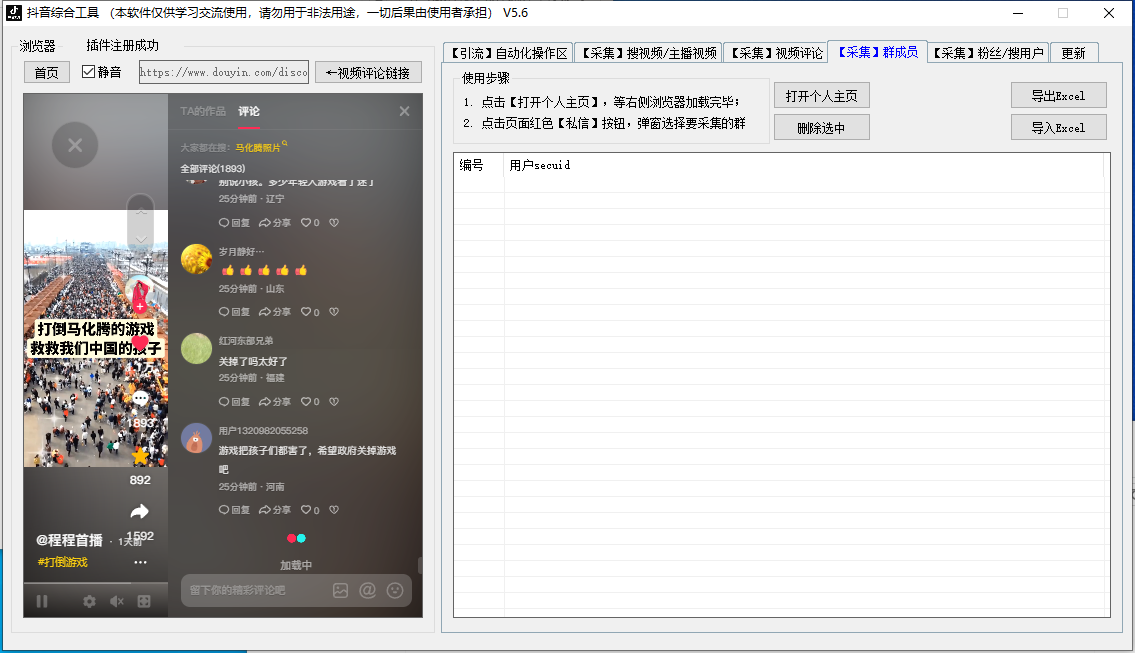Focus the douyin URL address field
The height and width of the screenshot is (653, 1135).
pyautogui.click(x=224, y=72)
